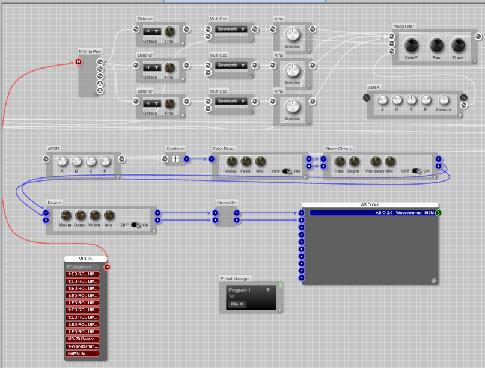
Task: Toggle the Chorus OFF/ON switch
Action: tap(417, 171)
